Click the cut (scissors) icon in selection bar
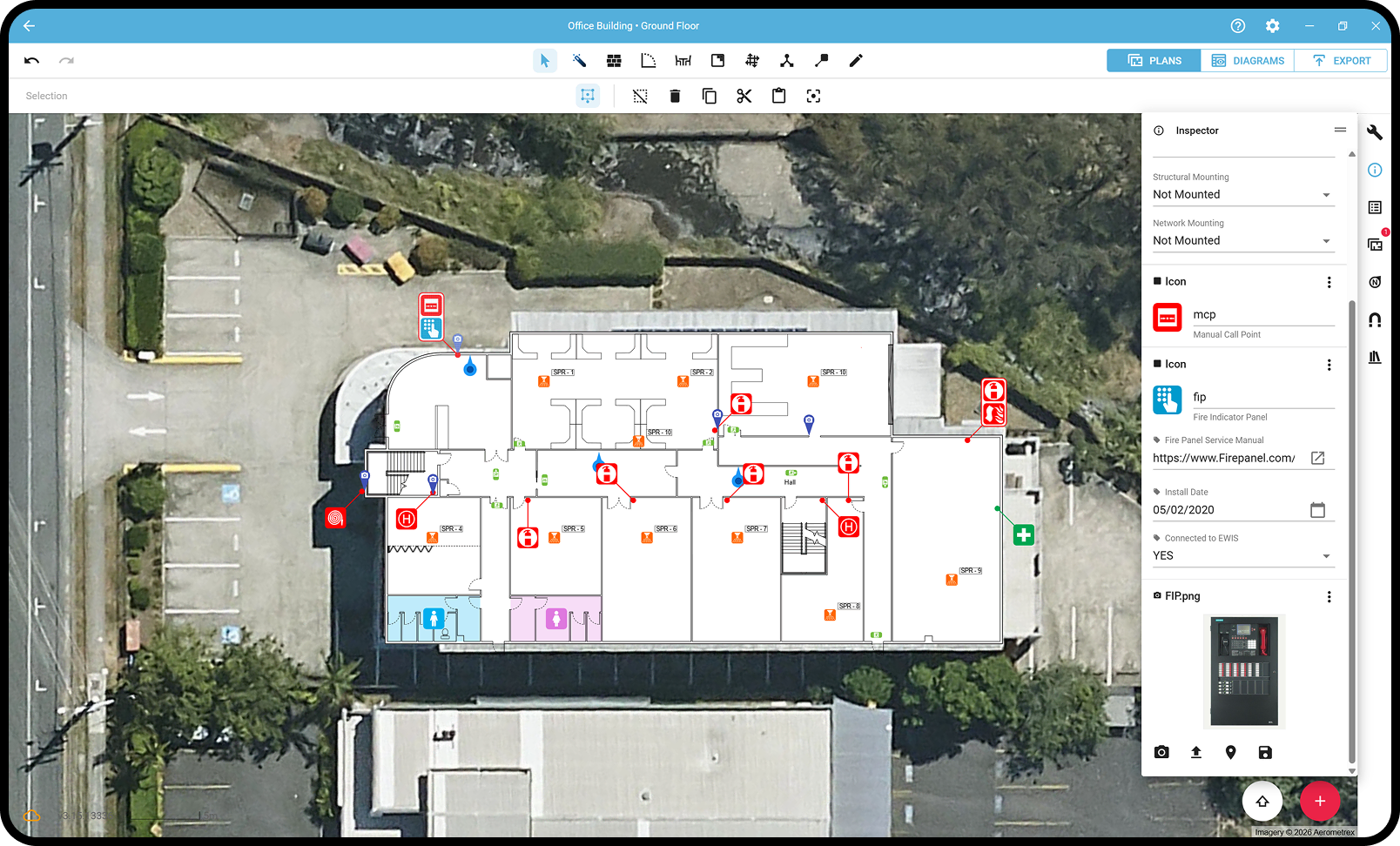The height and width of the screenshot is (846, 1400). tap(744, 96)
